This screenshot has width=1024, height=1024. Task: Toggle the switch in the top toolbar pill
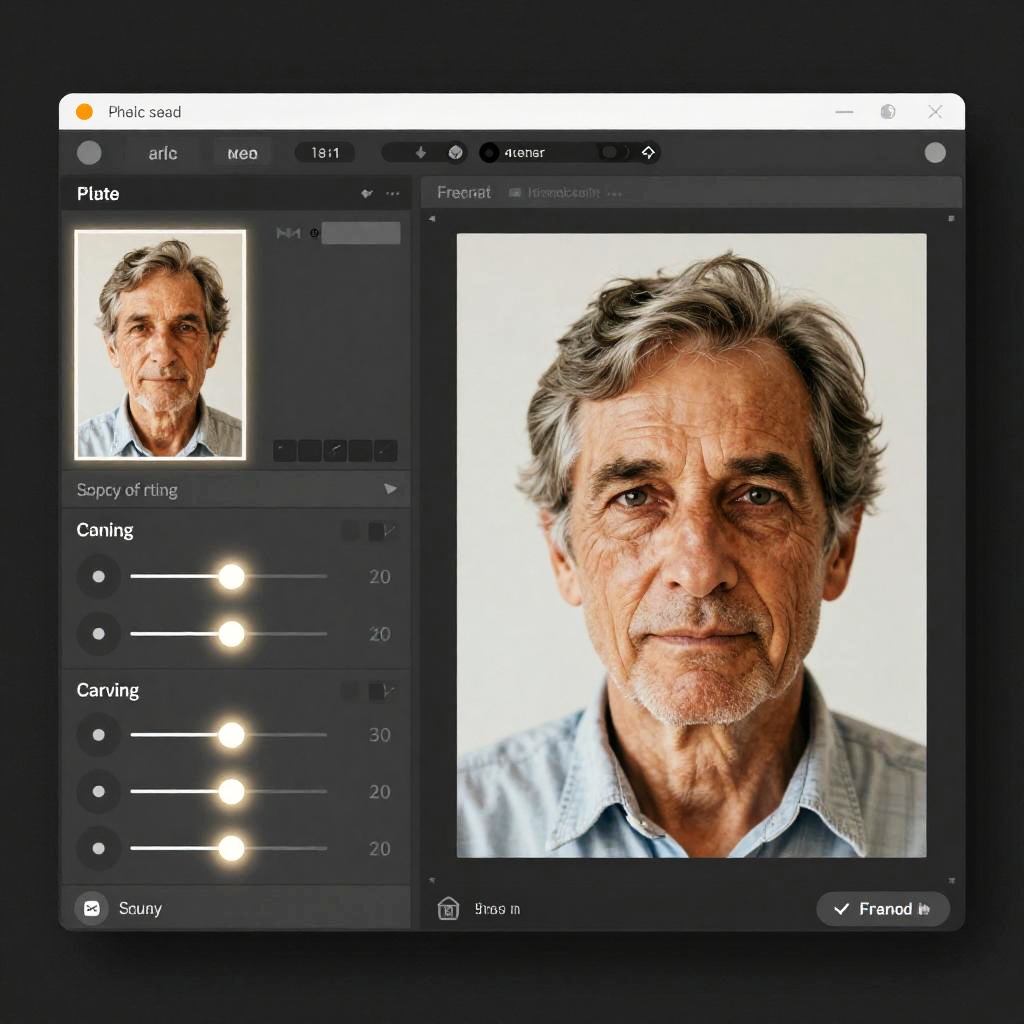(613, 152)
